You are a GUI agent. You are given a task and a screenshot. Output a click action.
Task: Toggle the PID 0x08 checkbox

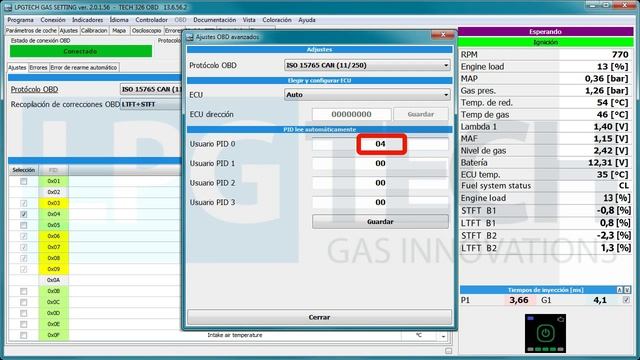coord(24,258)
